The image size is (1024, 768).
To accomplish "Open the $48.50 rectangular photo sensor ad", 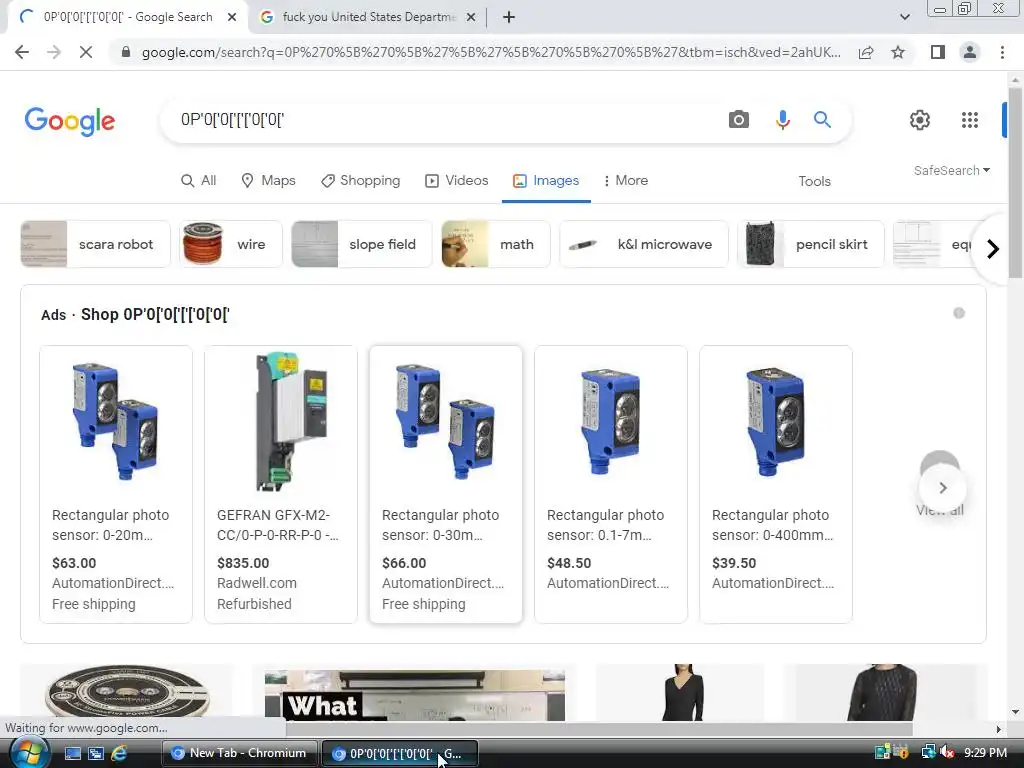I will pos(611,484).
